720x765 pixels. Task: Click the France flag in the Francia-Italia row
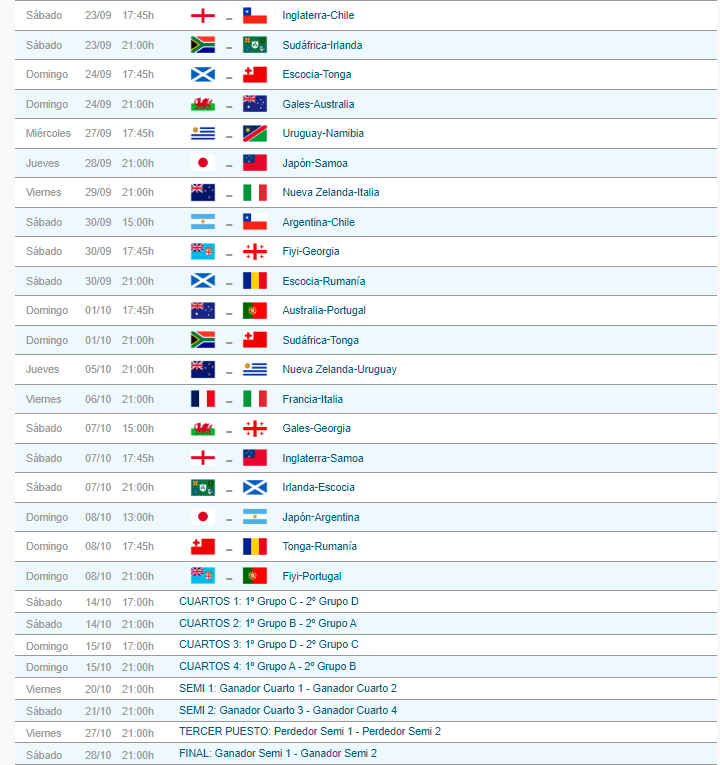203,399
